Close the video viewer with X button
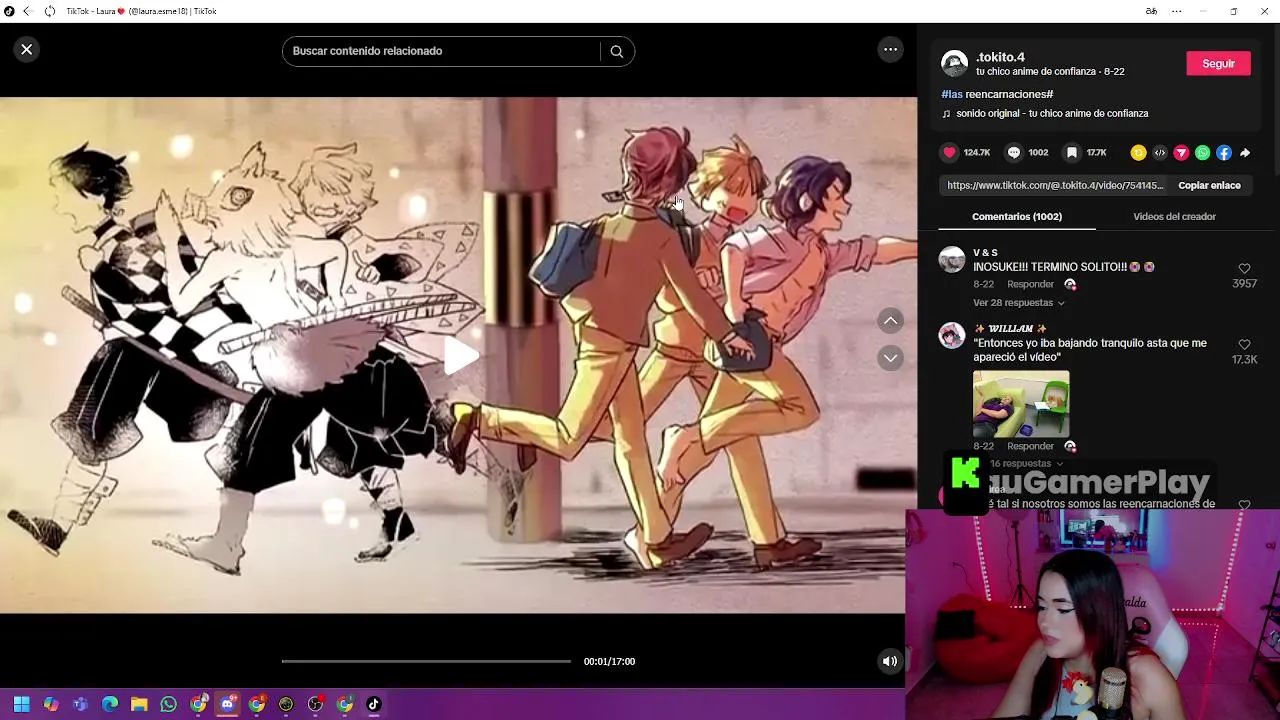The image size is (1280, 720). coord(27,49)
